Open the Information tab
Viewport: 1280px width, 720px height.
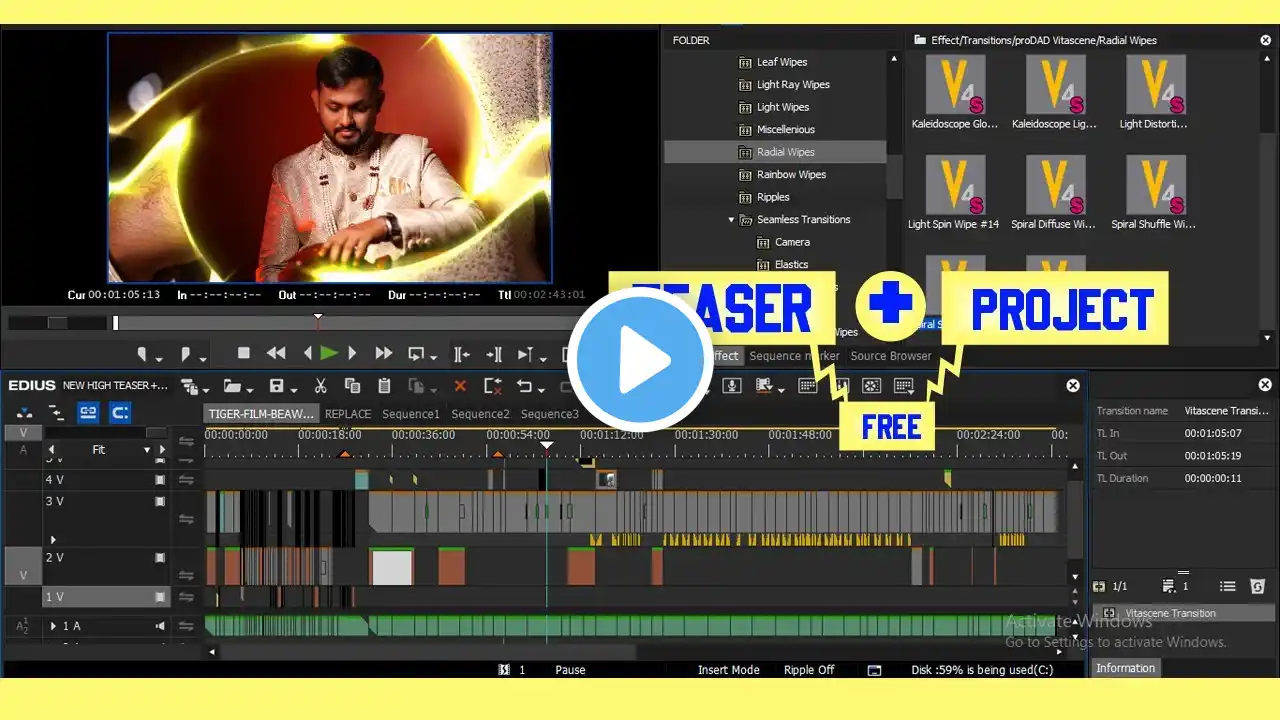[1126, 668]
